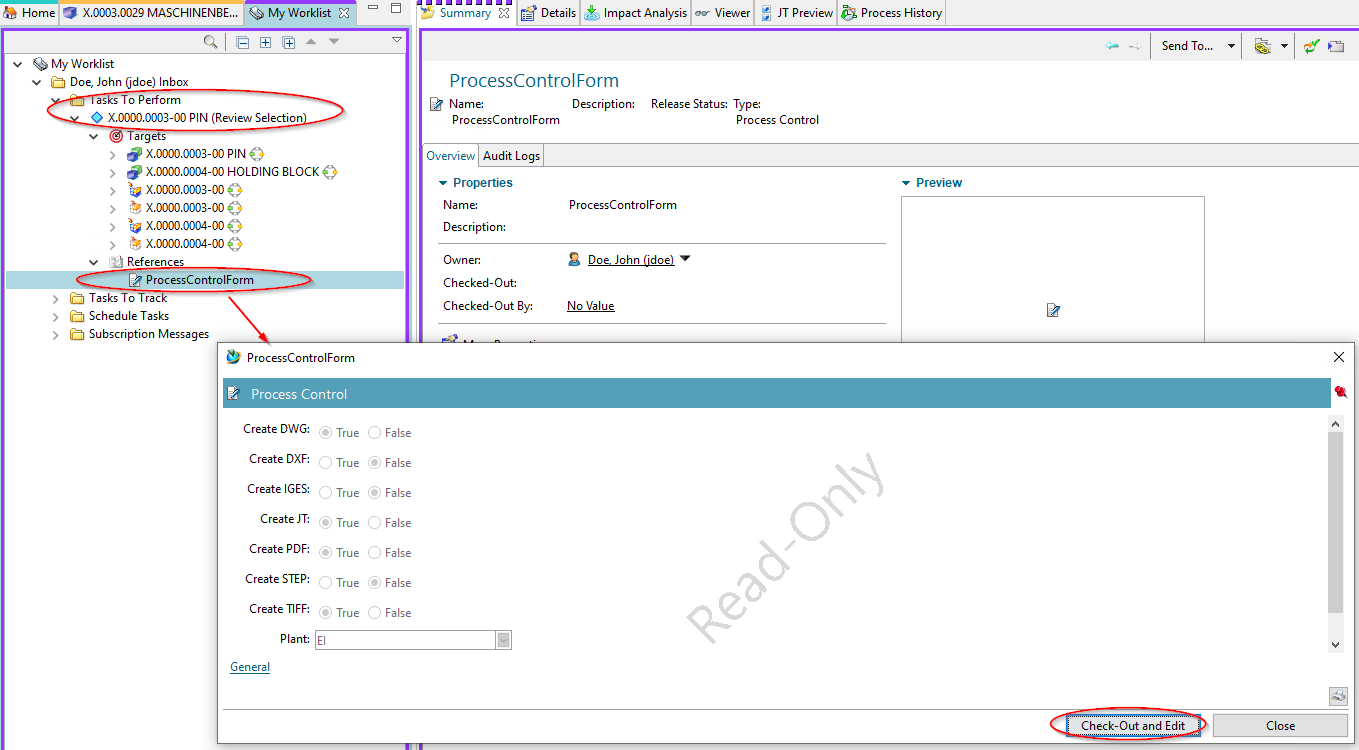Collapse all tree nodes using the minus-box icon

coord(243,42)
